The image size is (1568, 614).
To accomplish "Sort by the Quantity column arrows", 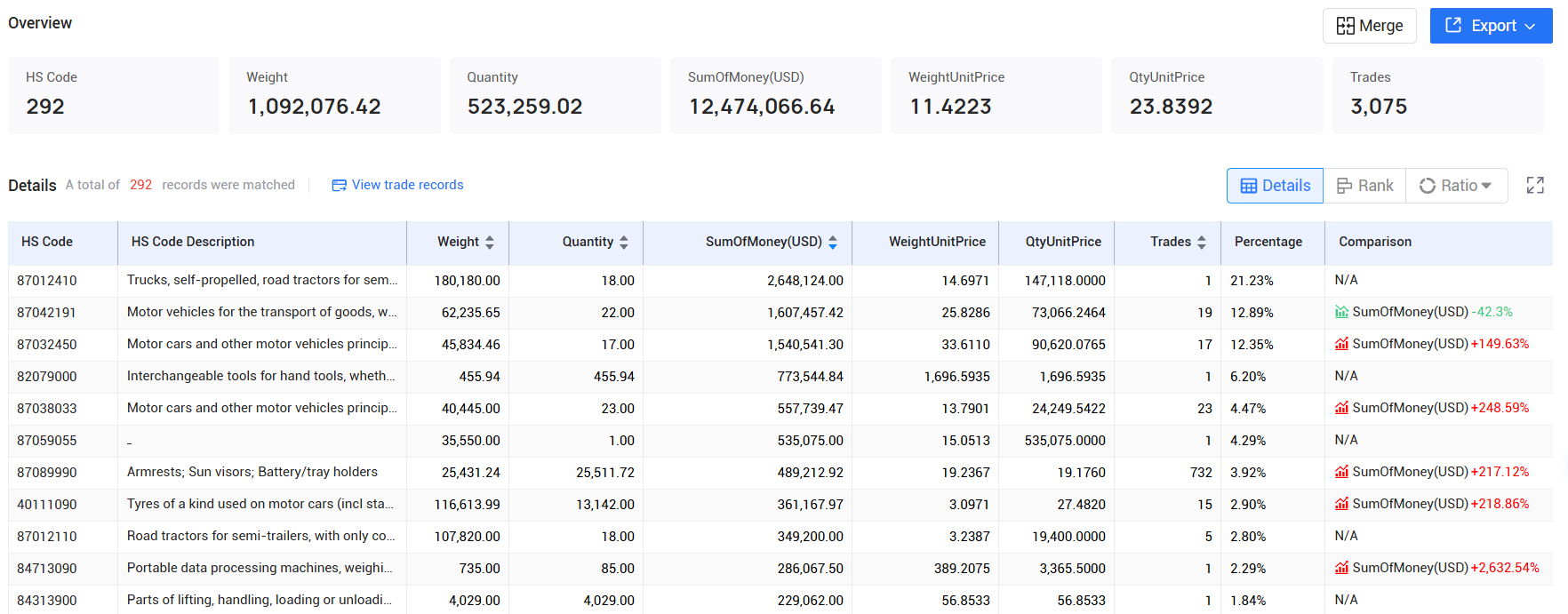I will (624, 242).
